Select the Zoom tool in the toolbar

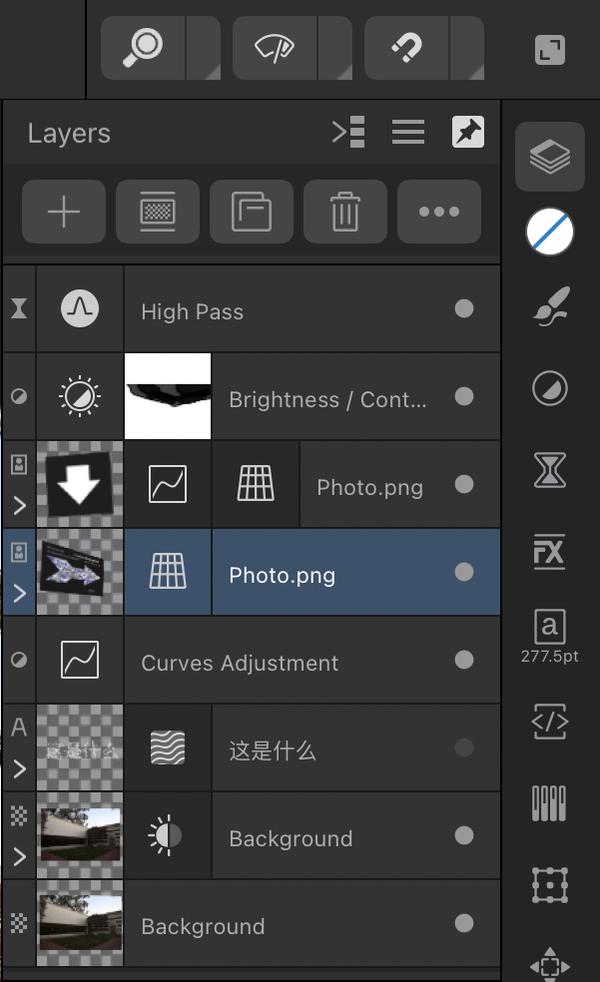point(143,48)
